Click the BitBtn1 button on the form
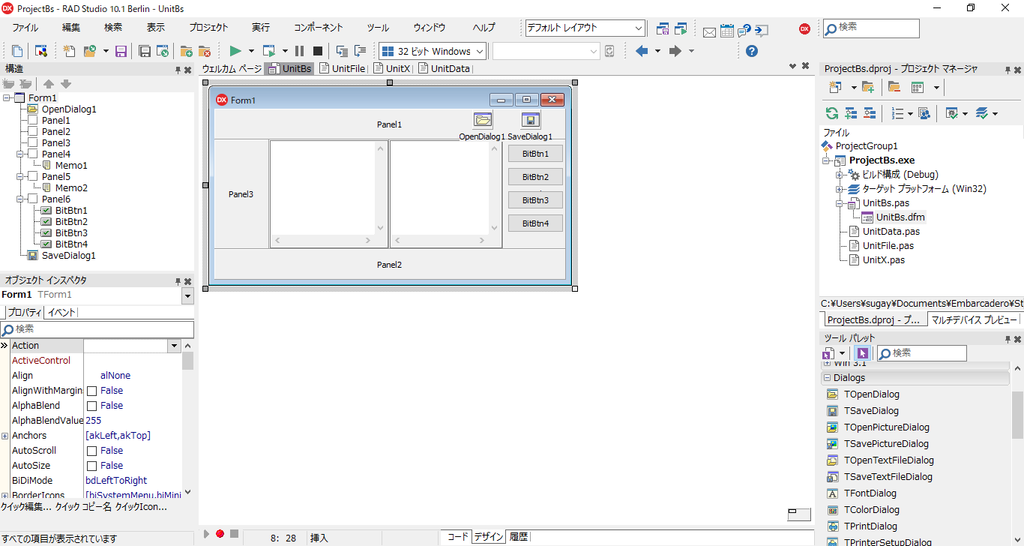This screenshot has height=546, width=1024. coord(536,154)
